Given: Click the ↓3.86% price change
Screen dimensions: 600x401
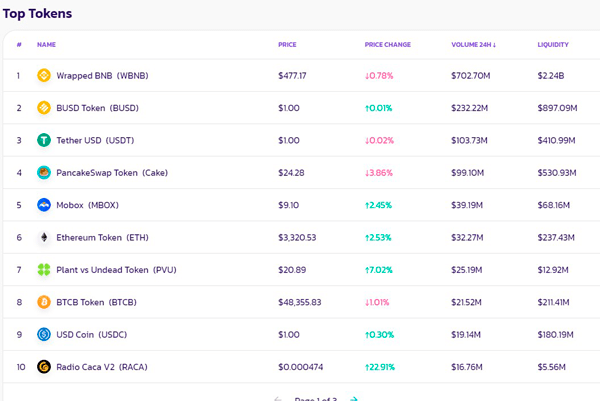Looking at the screenshot, I should 378,173.
